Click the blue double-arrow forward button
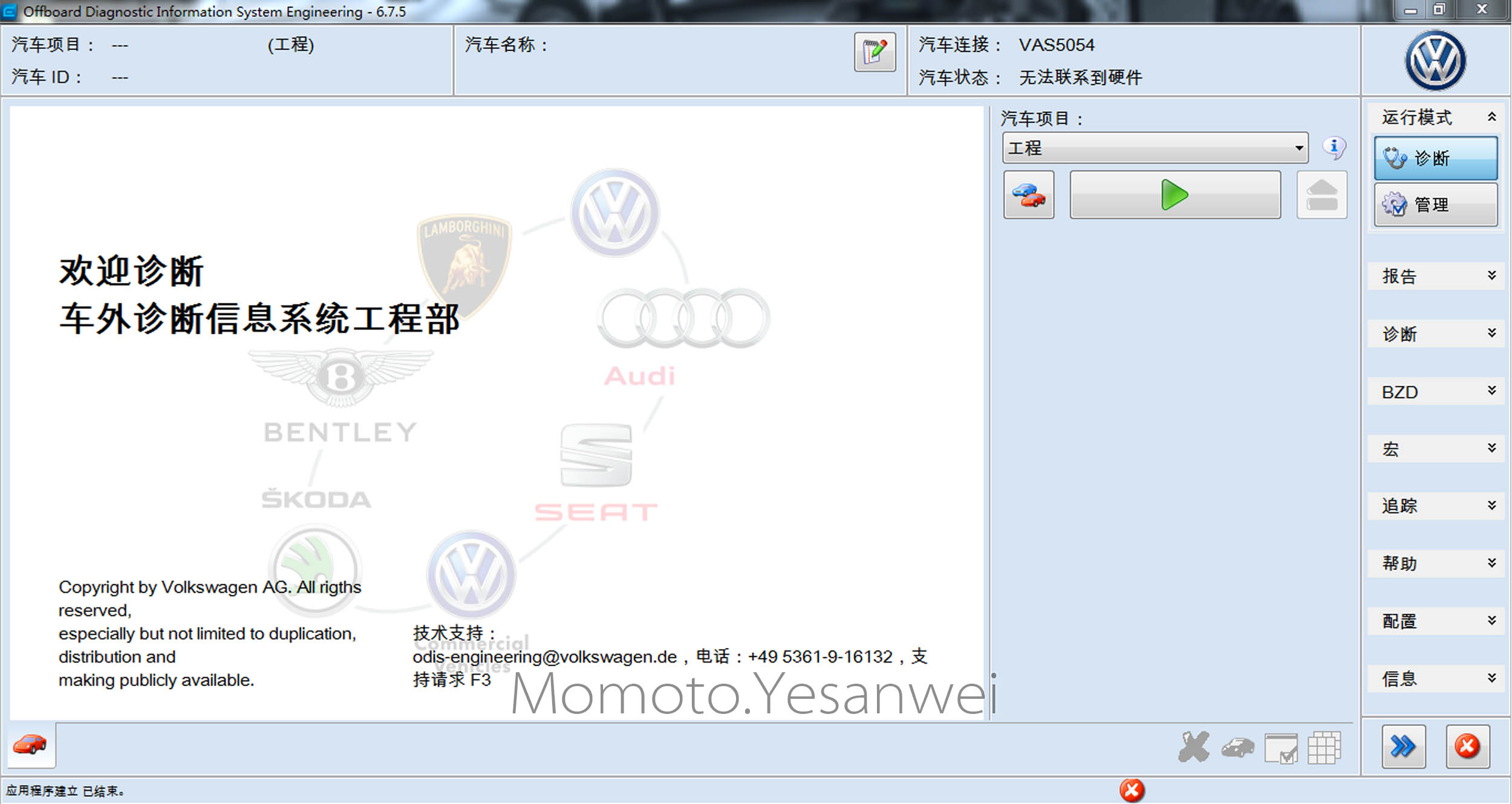The height and width of the screenshot is (804, 1512). [x=1403, y=747]
